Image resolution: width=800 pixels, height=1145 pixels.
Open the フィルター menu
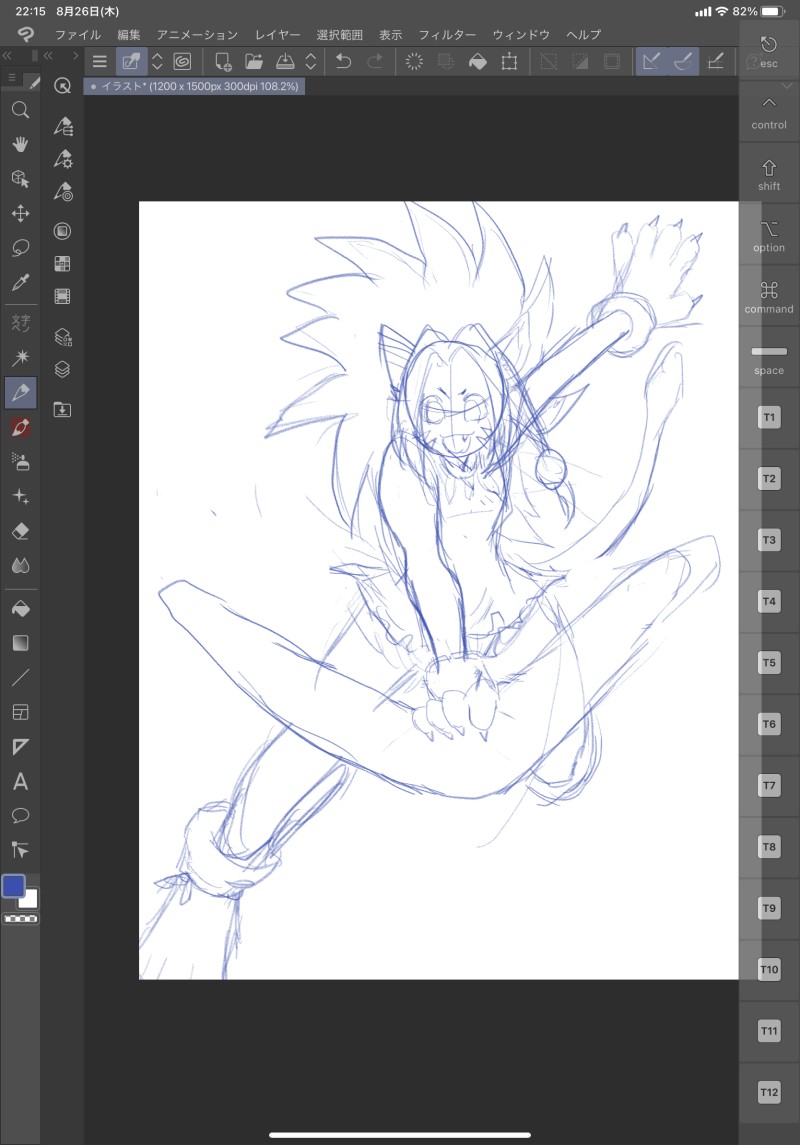pyautogui.click(x=447, y=34)
